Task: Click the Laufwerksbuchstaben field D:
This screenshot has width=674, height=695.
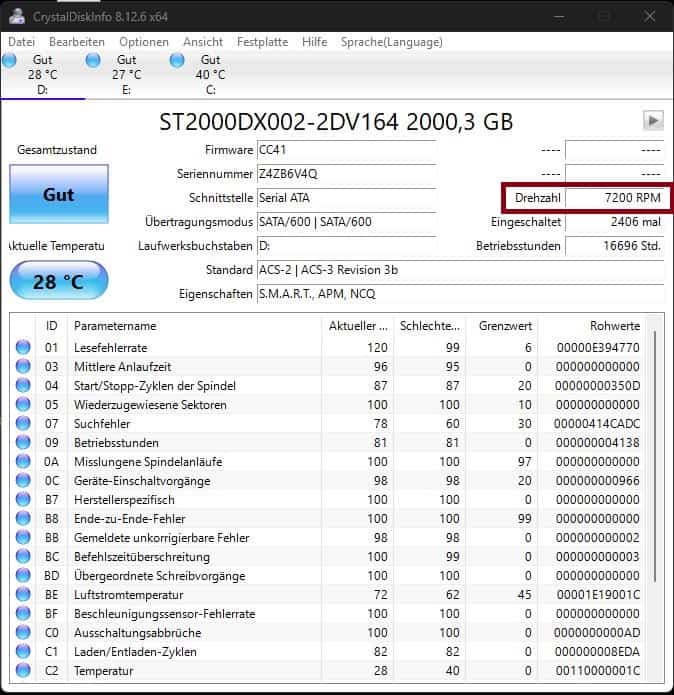Action: [347, 246]
